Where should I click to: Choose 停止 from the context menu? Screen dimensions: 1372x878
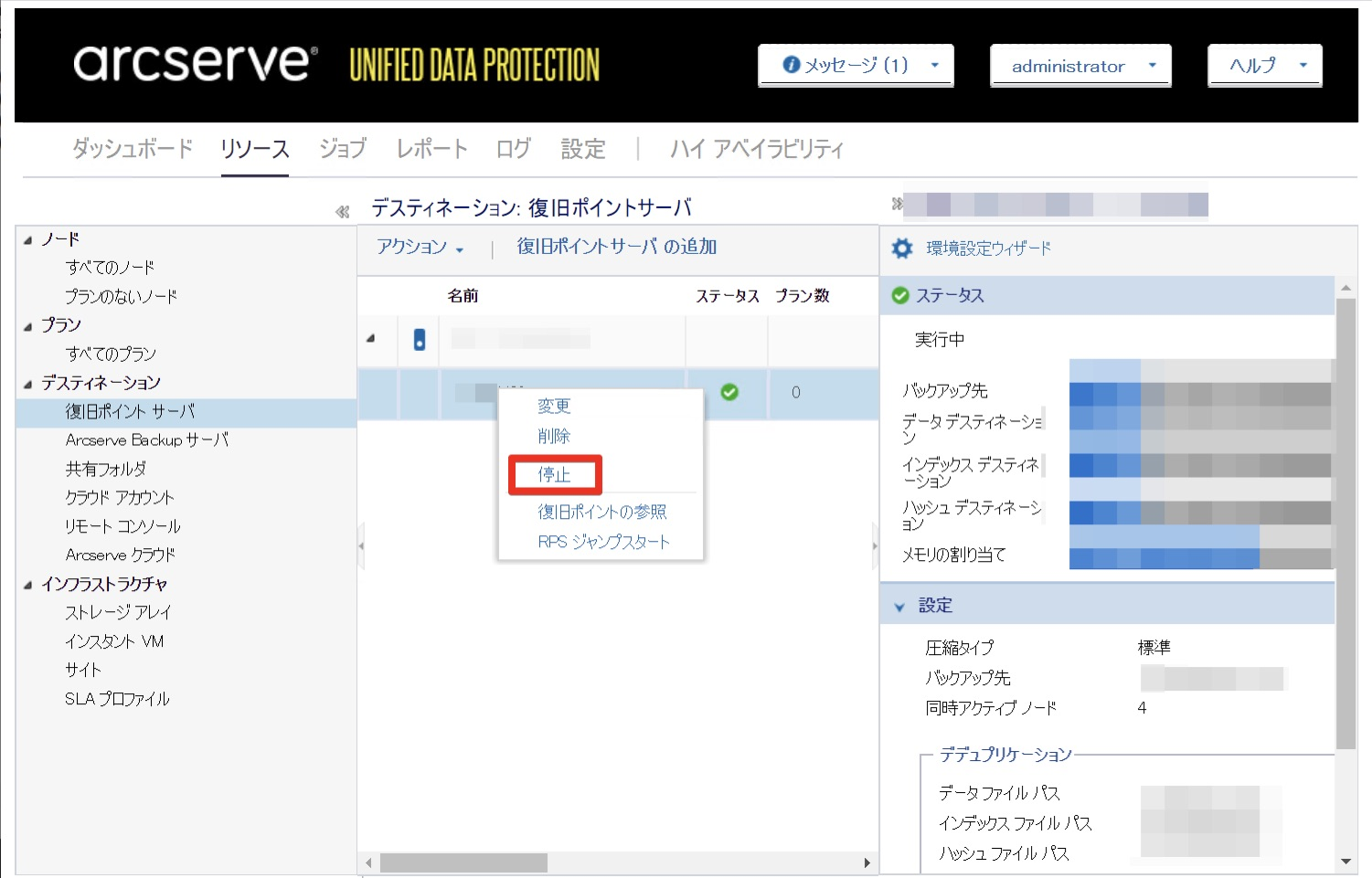(554, 475)
